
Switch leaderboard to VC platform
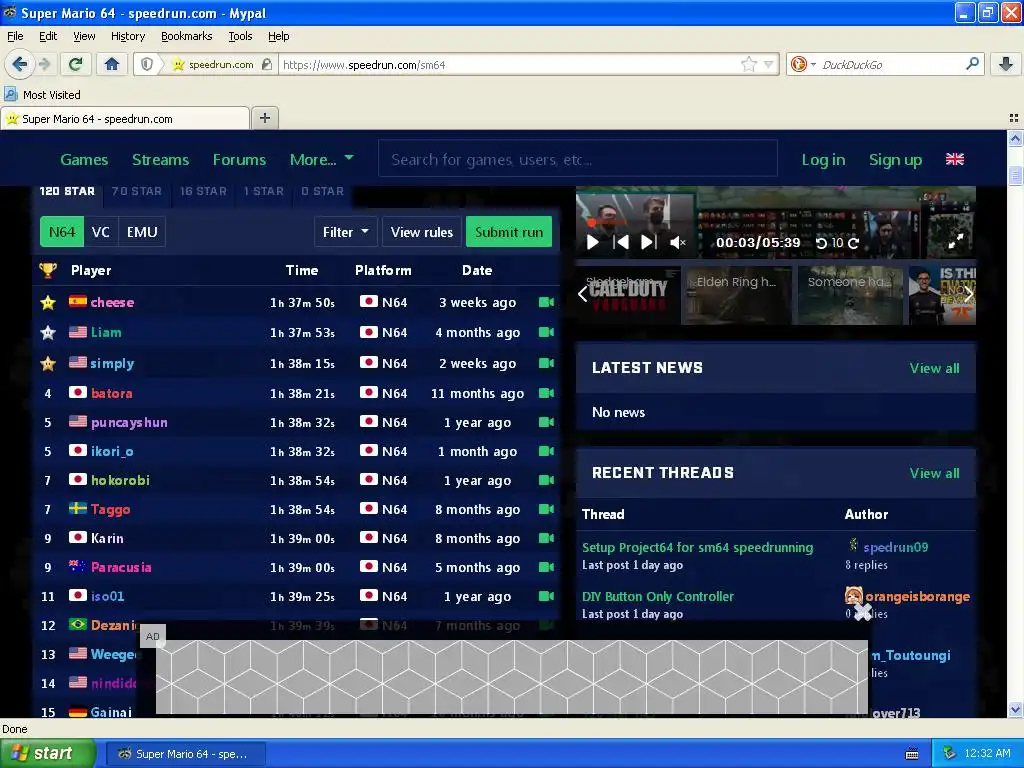pos(101,232)
